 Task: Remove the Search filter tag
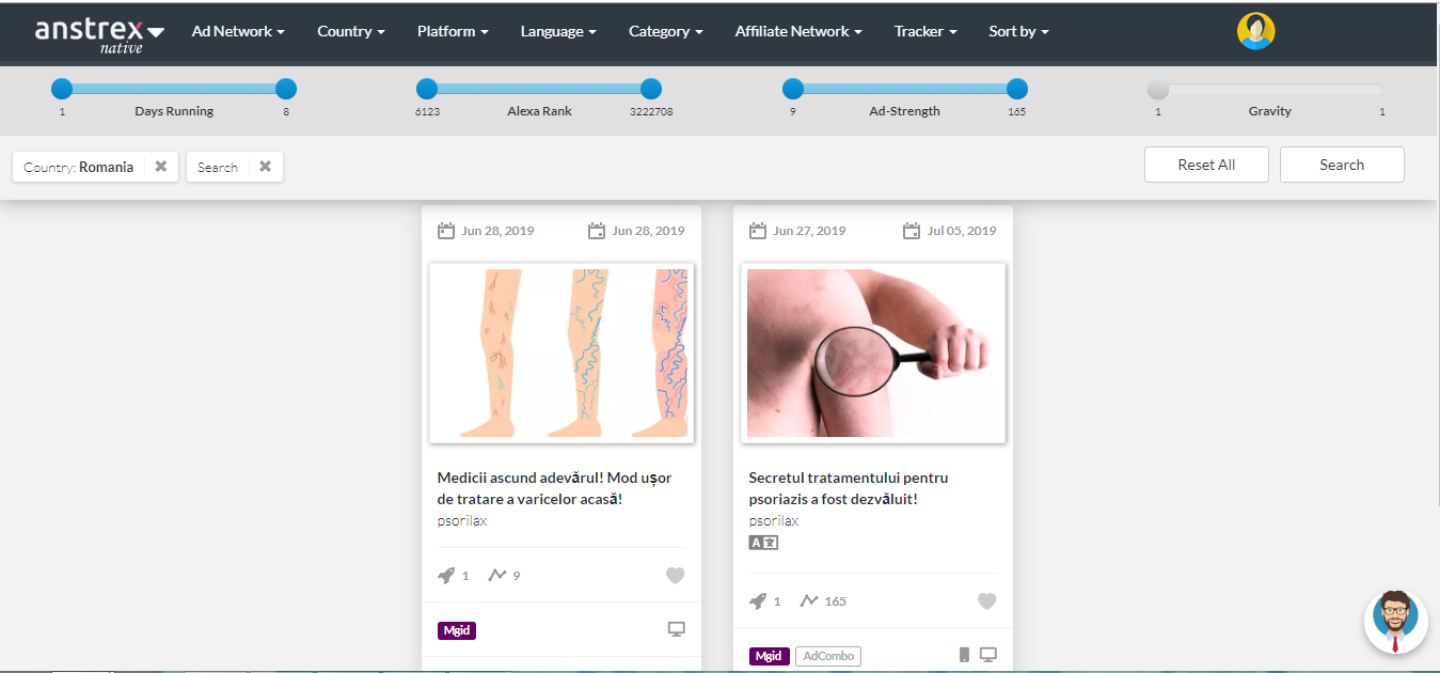click(265, 167)
